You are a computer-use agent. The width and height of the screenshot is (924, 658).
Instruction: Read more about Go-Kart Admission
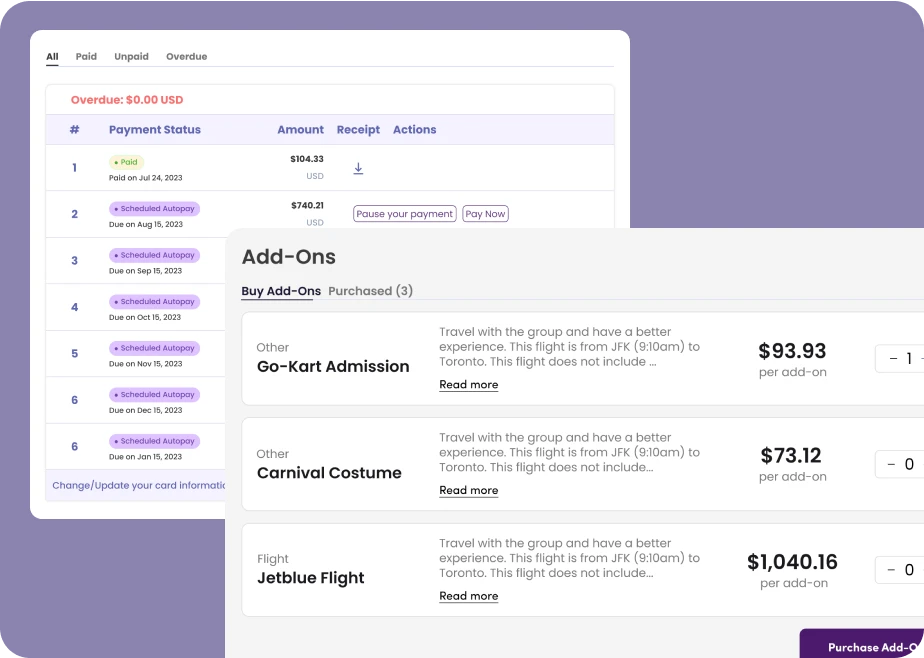(468, 385)
